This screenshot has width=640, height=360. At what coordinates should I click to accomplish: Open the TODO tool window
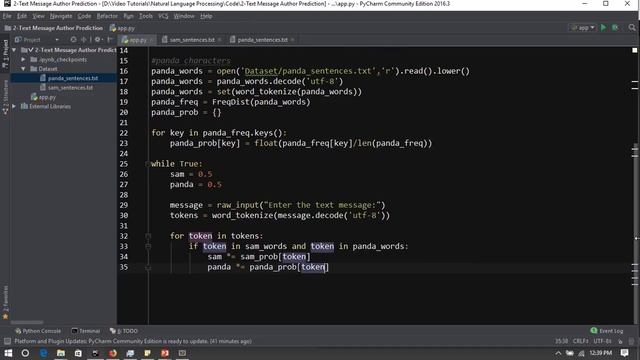point(124,331)
